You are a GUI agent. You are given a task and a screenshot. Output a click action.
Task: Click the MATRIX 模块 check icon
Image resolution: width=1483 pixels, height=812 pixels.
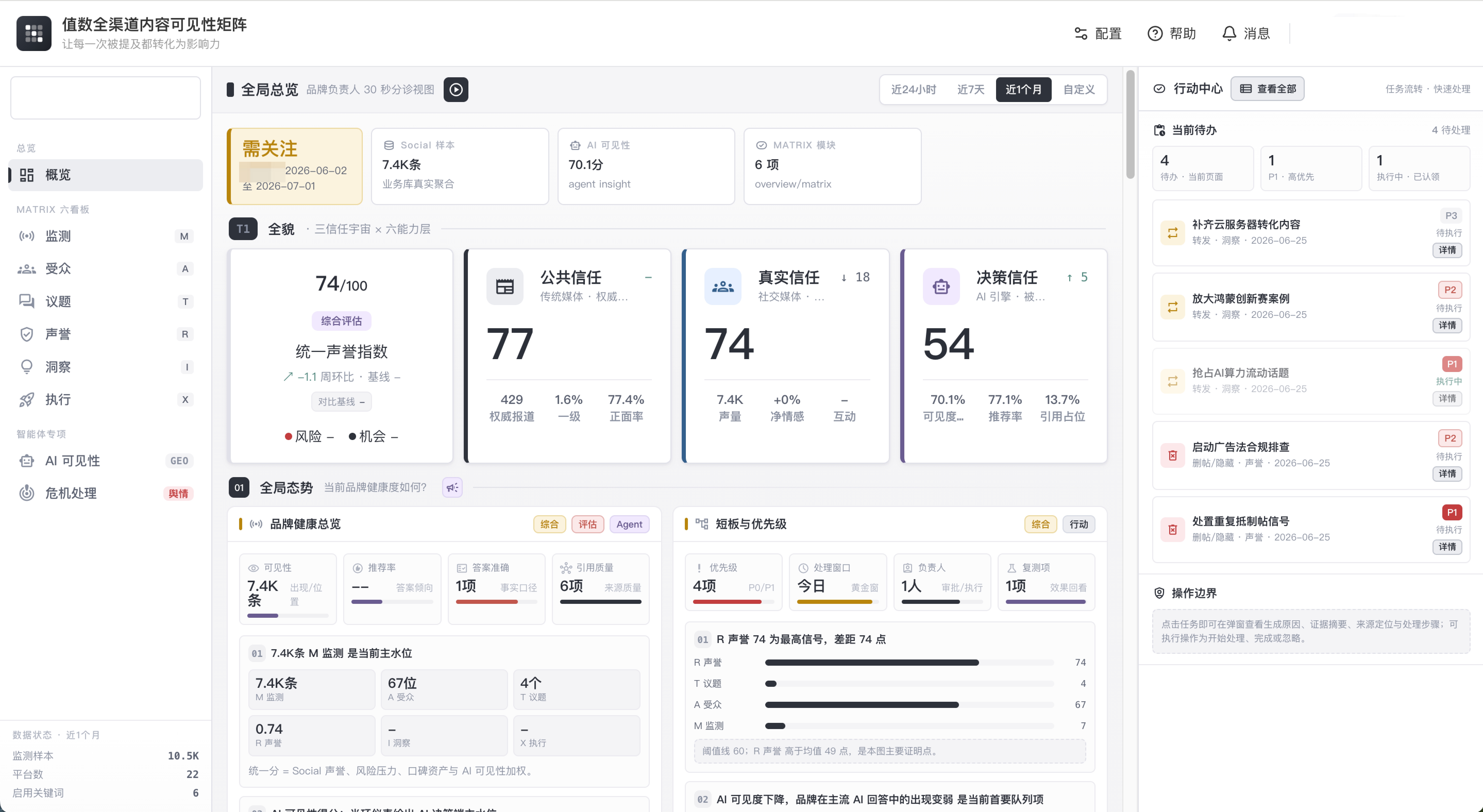(761, 145)
